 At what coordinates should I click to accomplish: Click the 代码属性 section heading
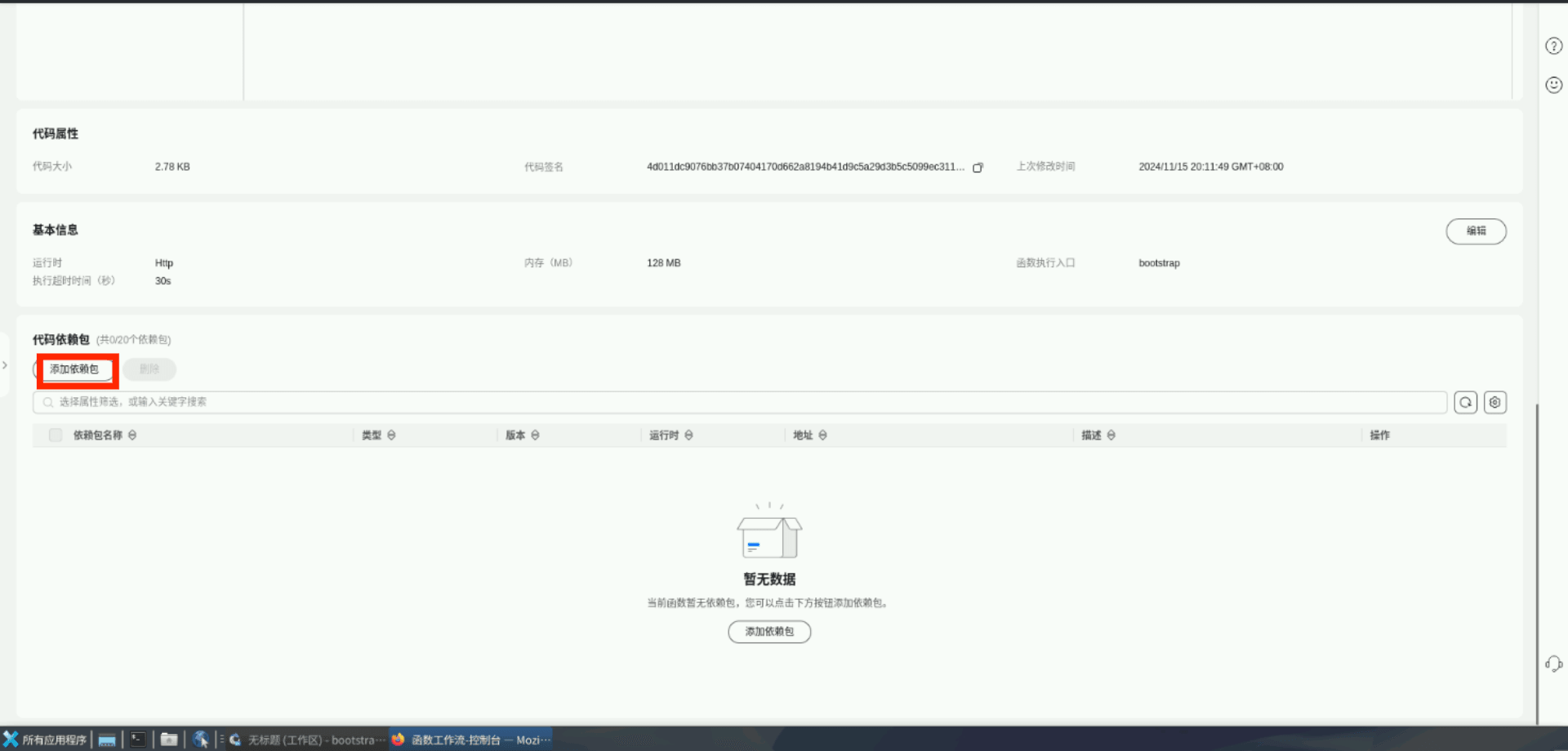[x=56, y=134]
